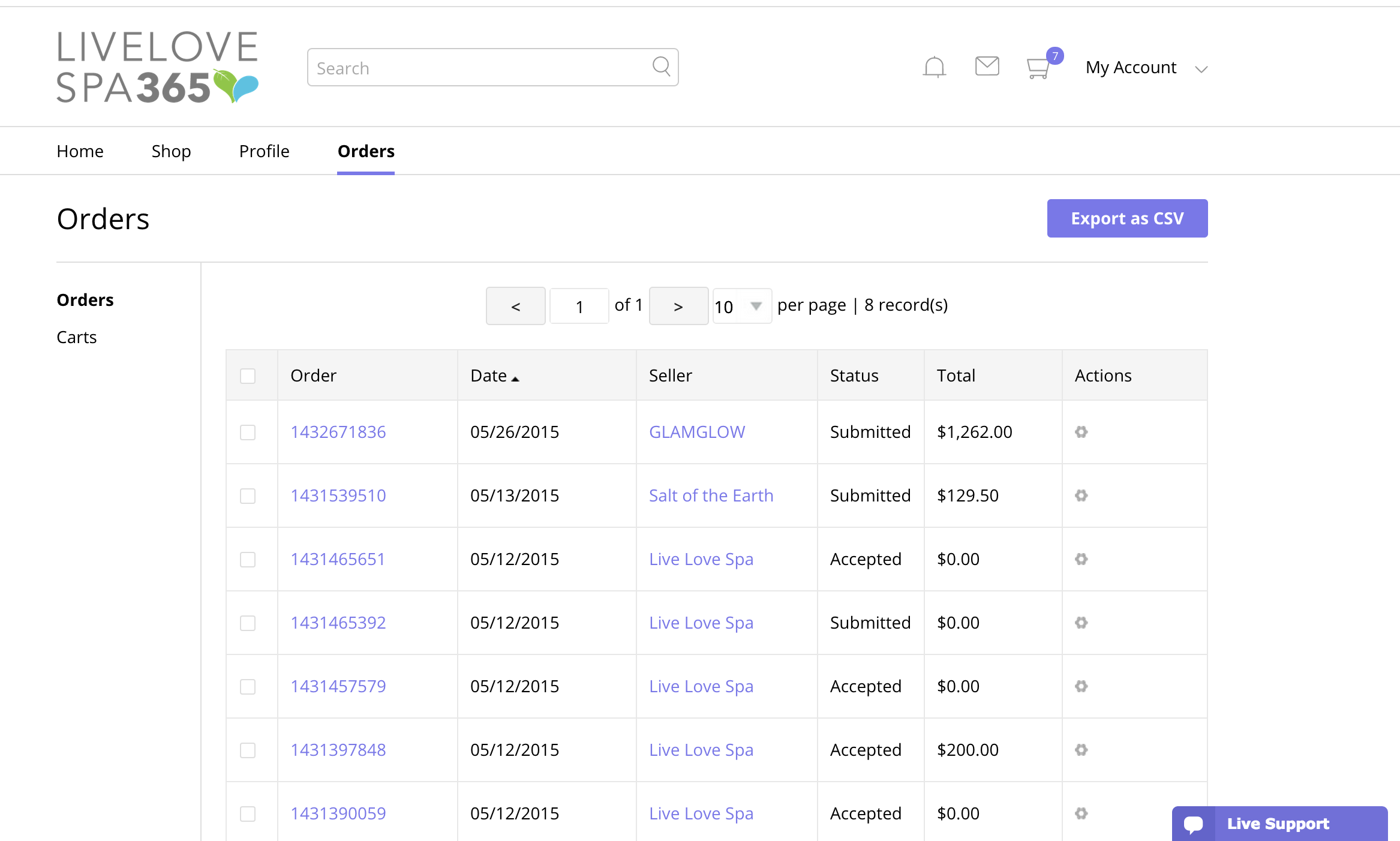Viewport: 1400px width, 841px height.
Task: Click the Date sort arrow indicator
Action: click(x=515, y=379)
